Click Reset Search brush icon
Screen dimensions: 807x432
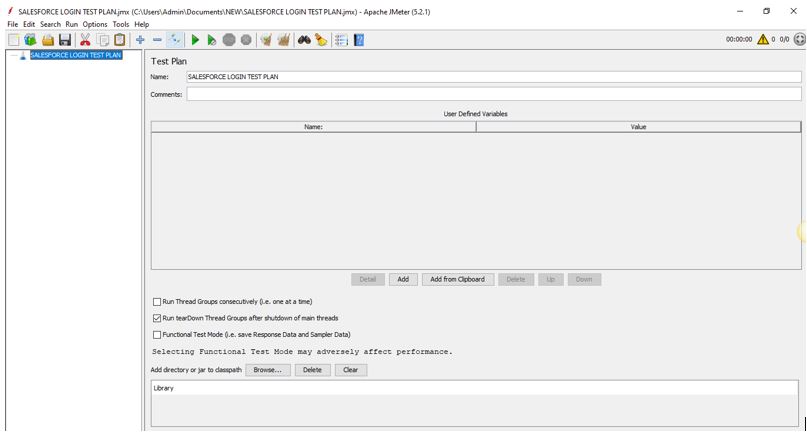tap(321, 40)
